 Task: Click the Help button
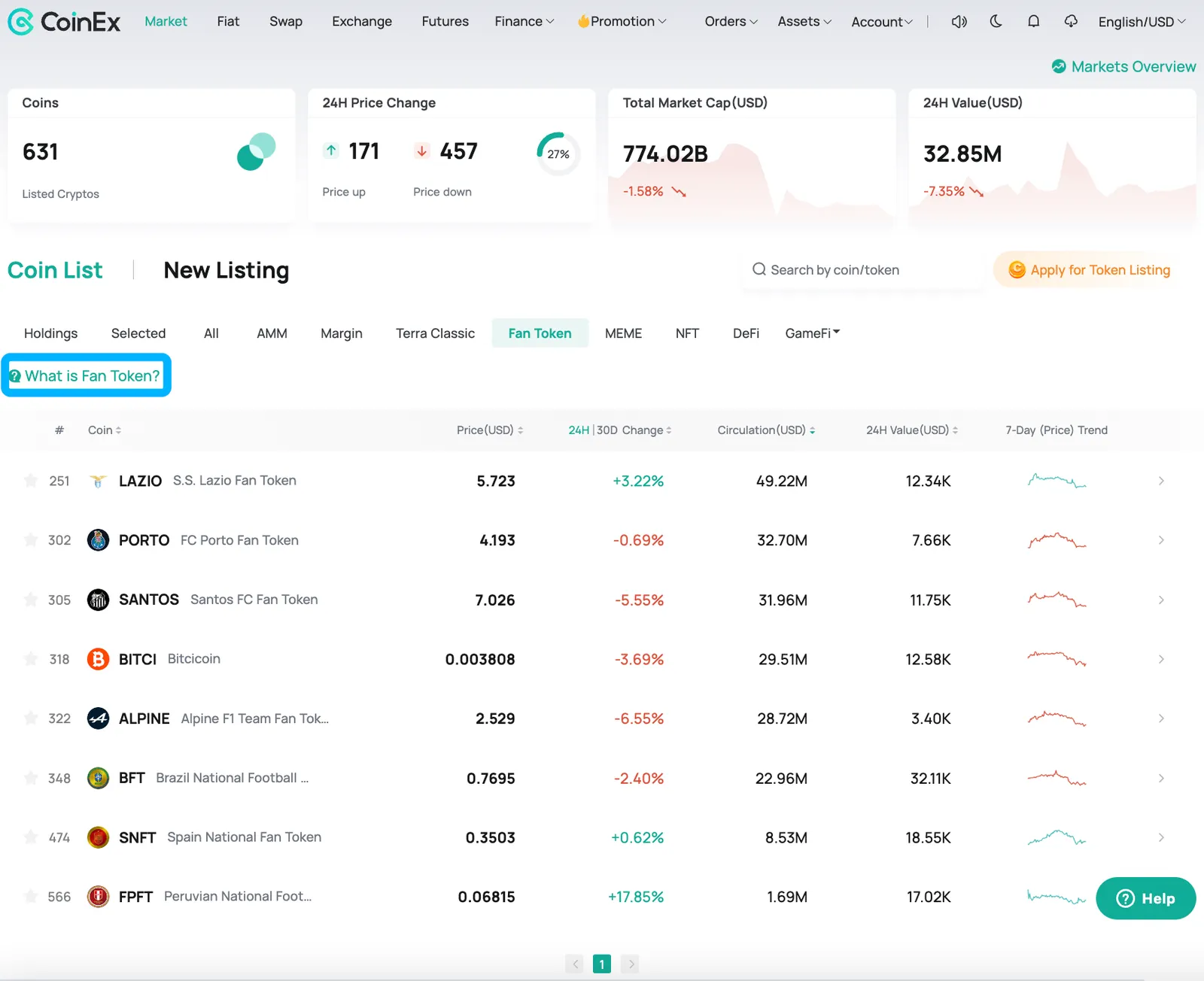[1145, 898]
